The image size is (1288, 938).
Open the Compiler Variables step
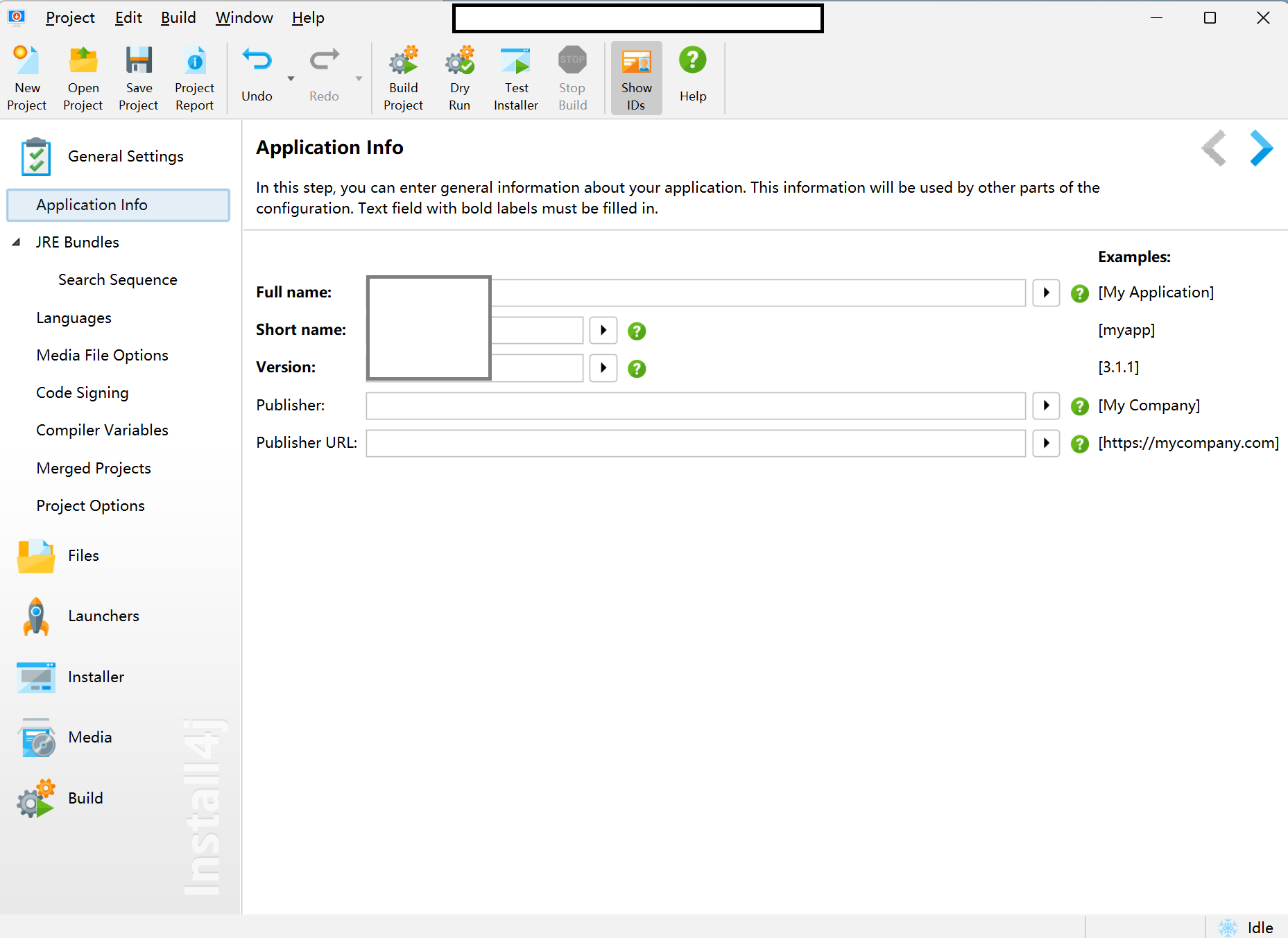[x=102, y=431]
